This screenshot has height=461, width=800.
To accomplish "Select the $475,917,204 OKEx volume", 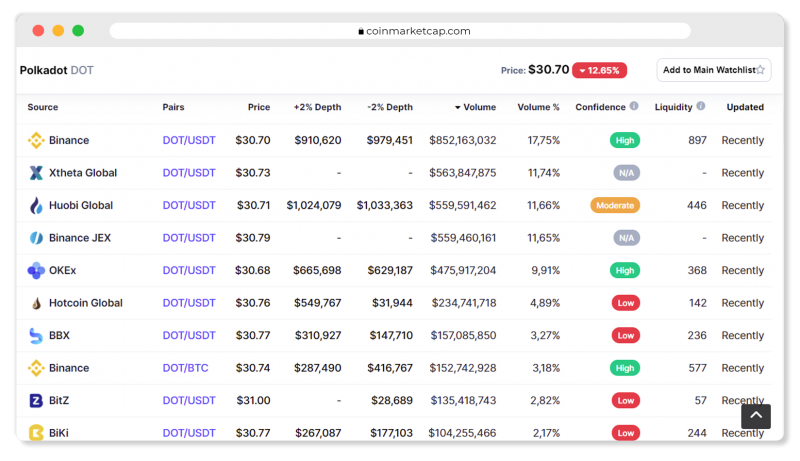I will (463, 270).
